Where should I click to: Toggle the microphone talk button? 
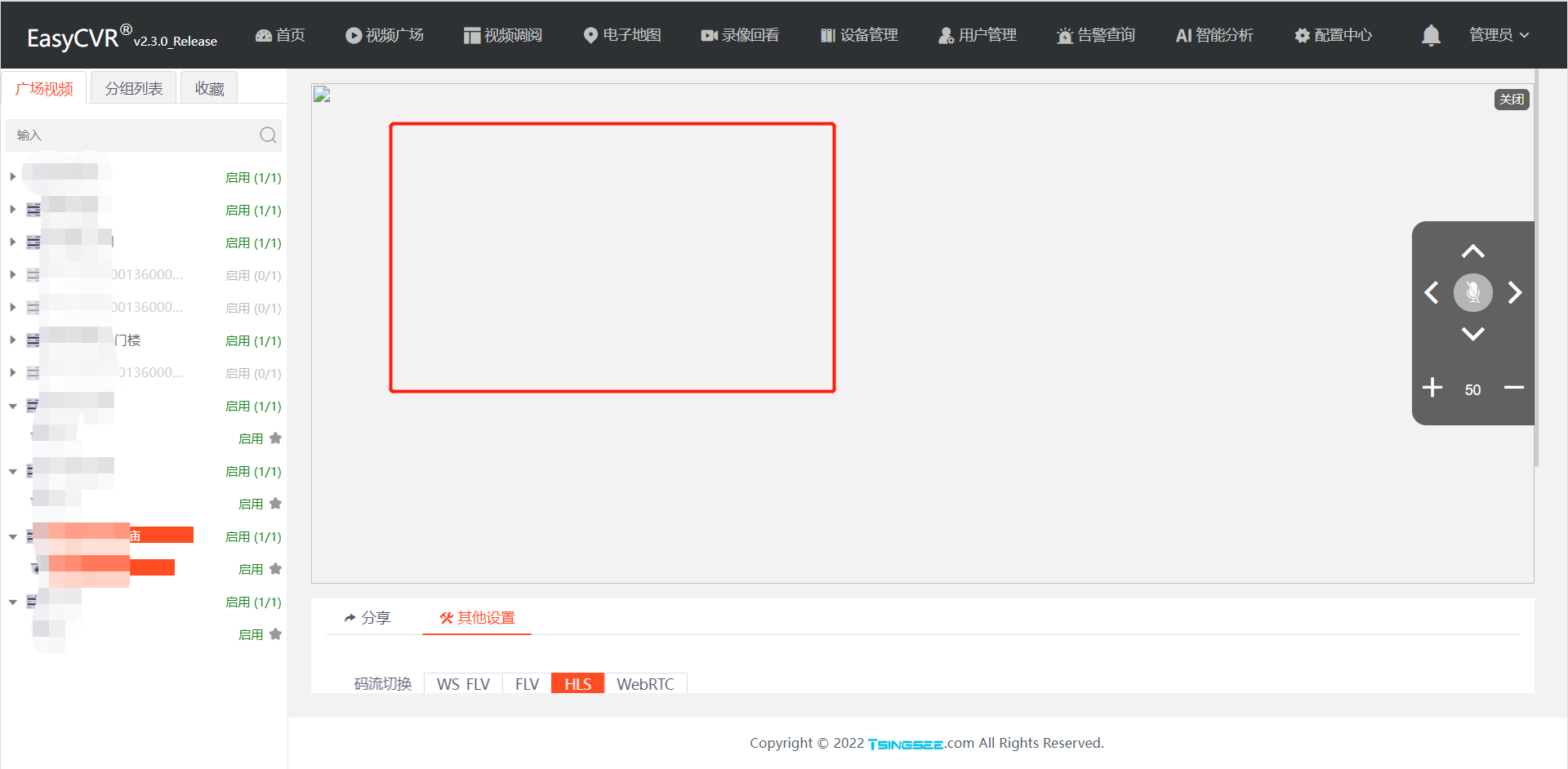pos(1473,292)
